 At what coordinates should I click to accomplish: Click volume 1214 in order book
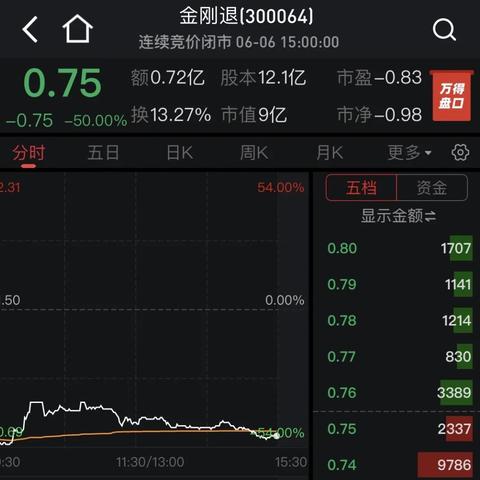tap(457, 321)
